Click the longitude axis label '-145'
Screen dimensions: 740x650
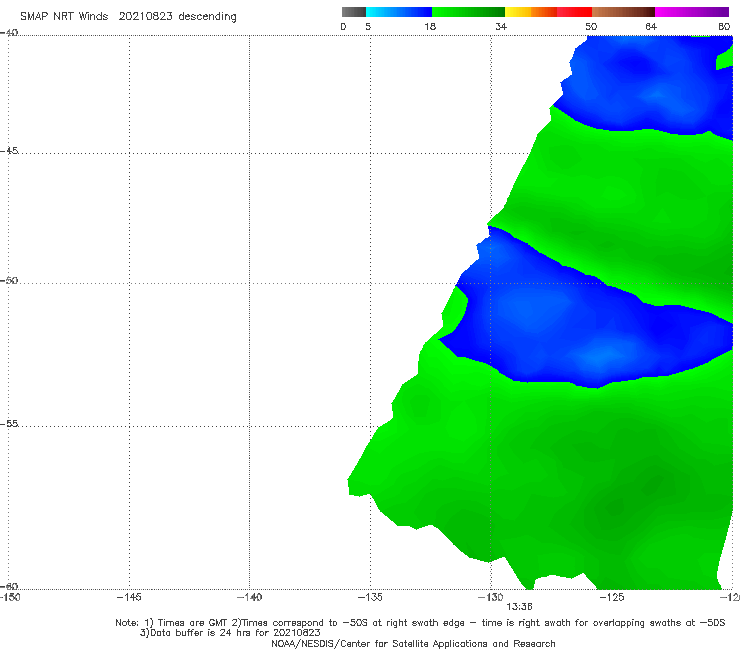click(129, 597)
